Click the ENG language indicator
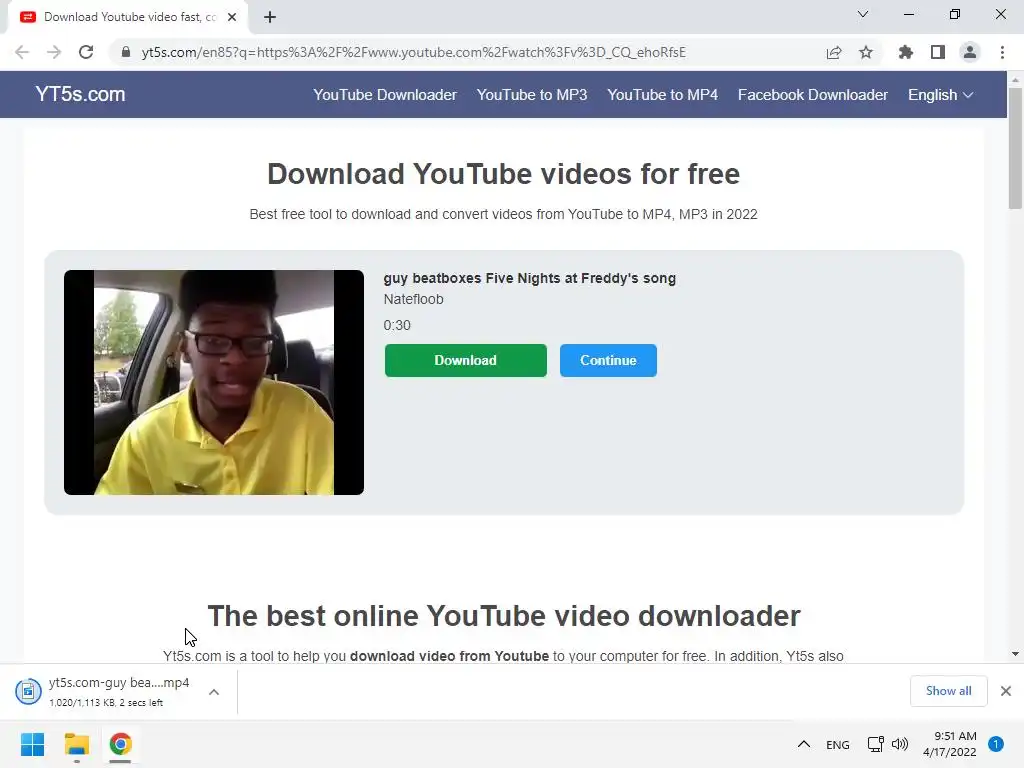 point(838,744)
